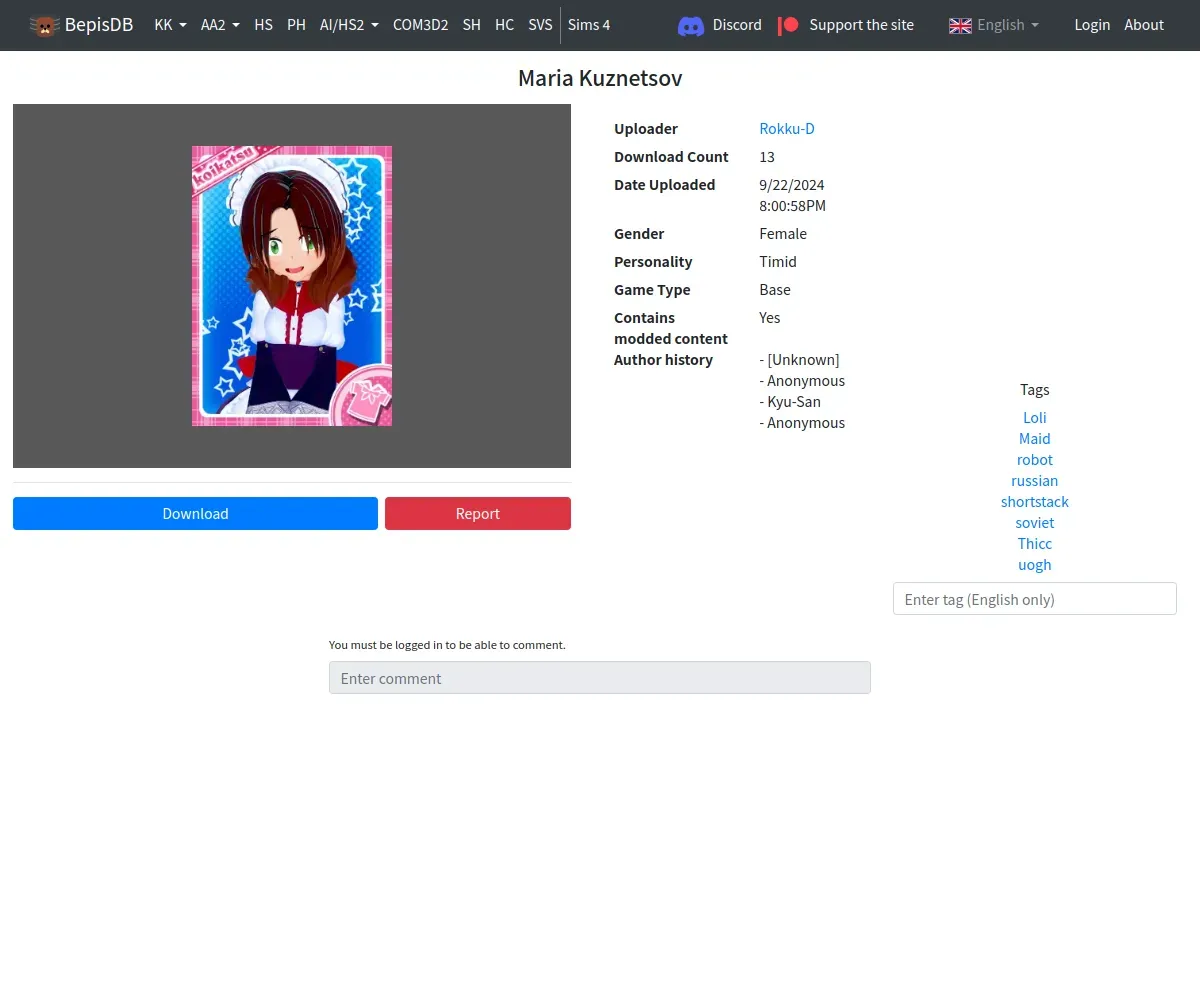
Task: Go to the HC section
Action: (505, 25)
